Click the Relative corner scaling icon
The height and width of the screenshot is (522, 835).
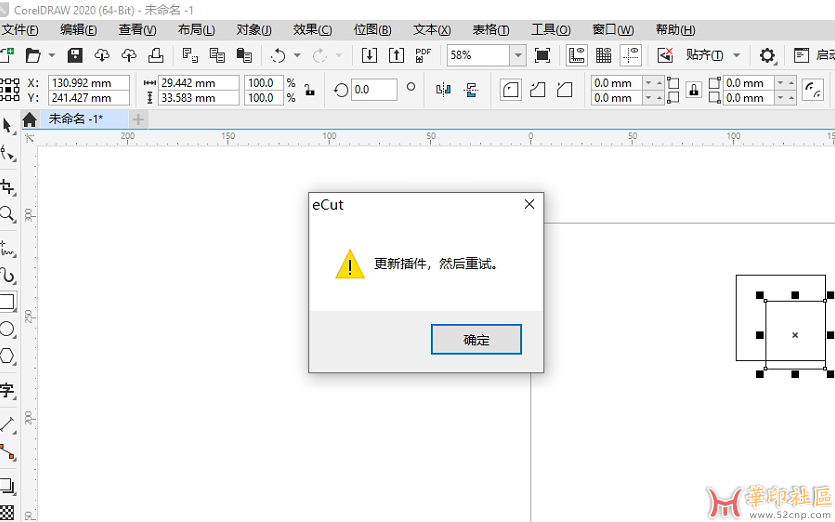[x=813, y=89]
